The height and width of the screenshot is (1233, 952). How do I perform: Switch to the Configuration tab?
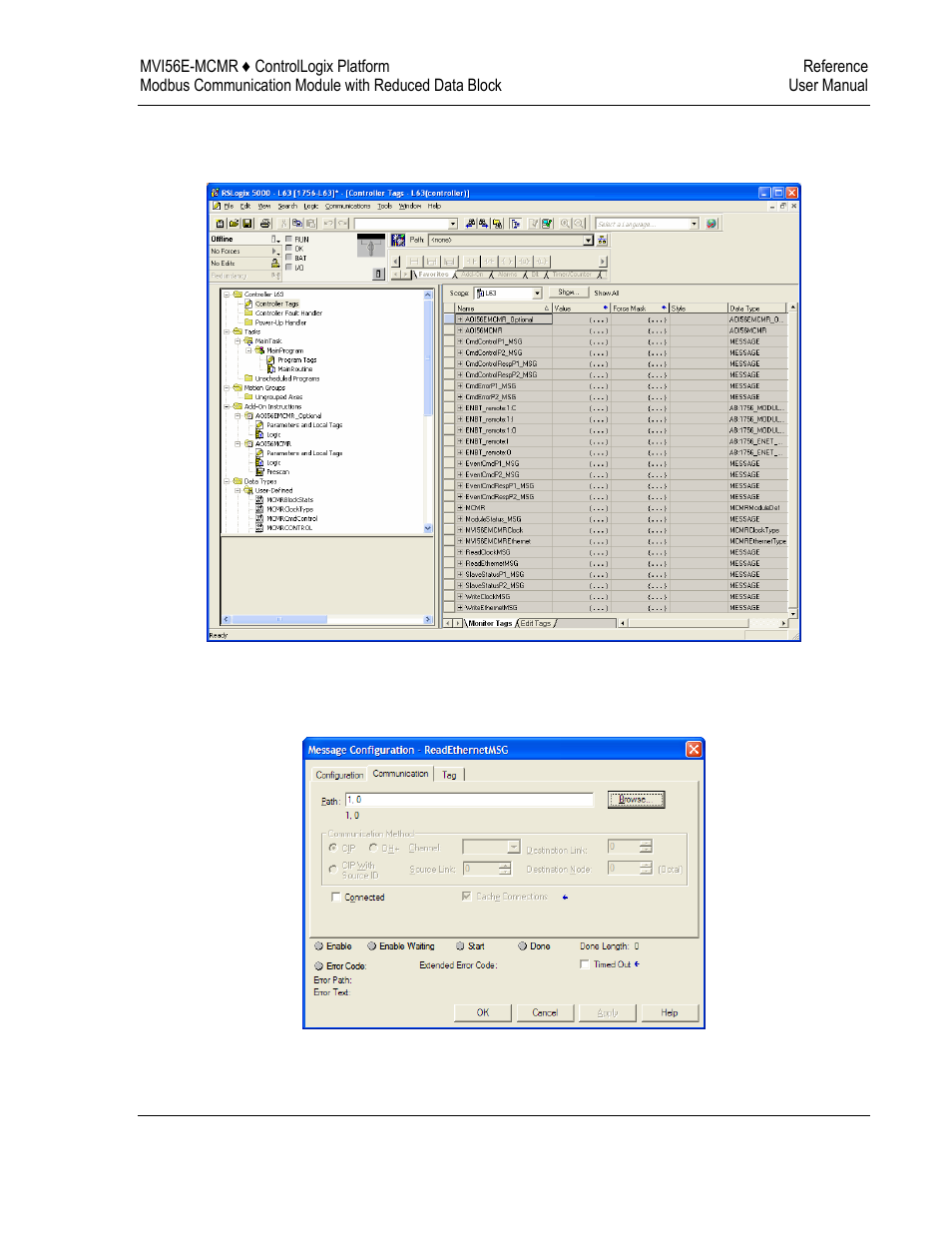(339, 775)
